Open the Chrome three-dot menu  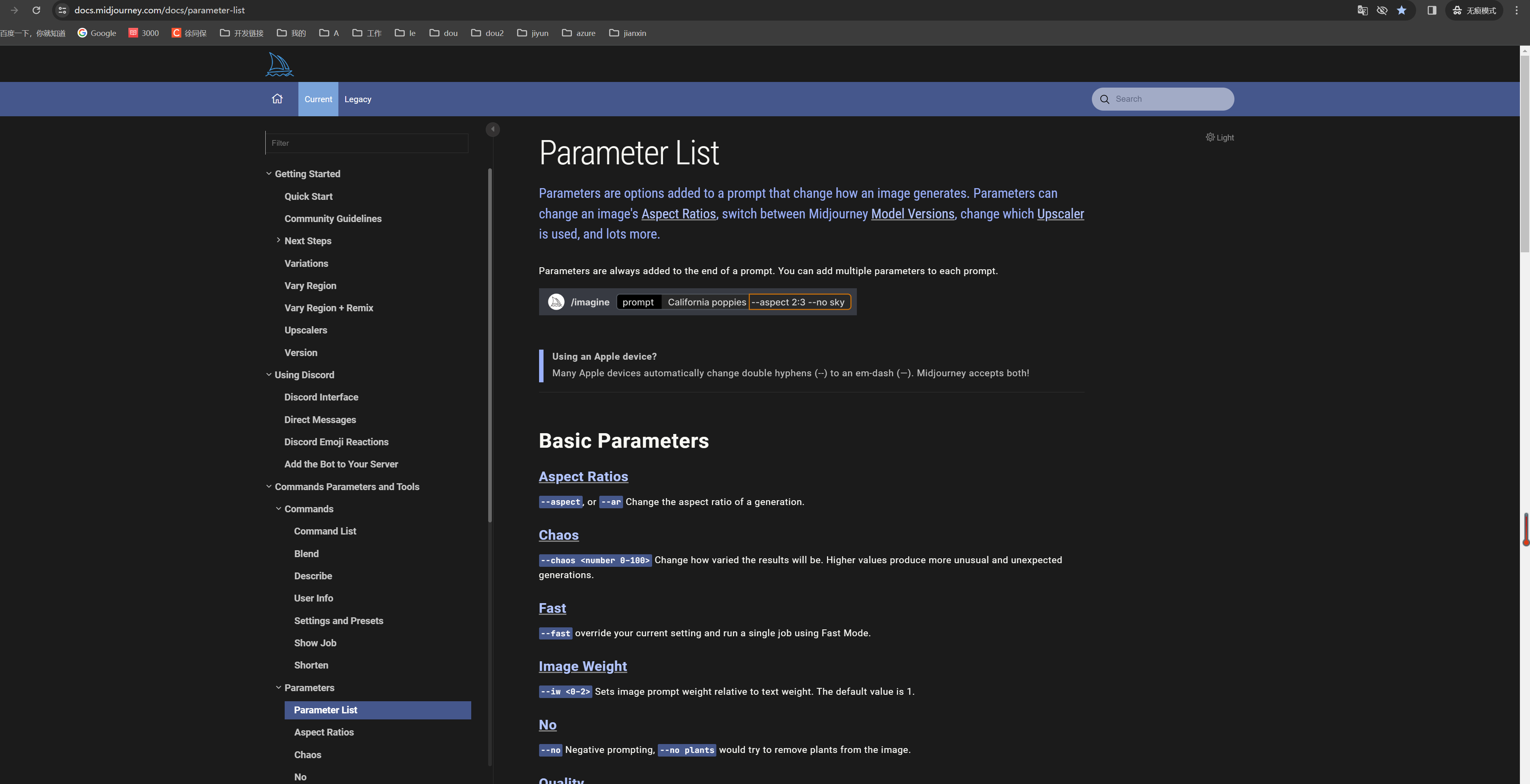coord(1516,10)
